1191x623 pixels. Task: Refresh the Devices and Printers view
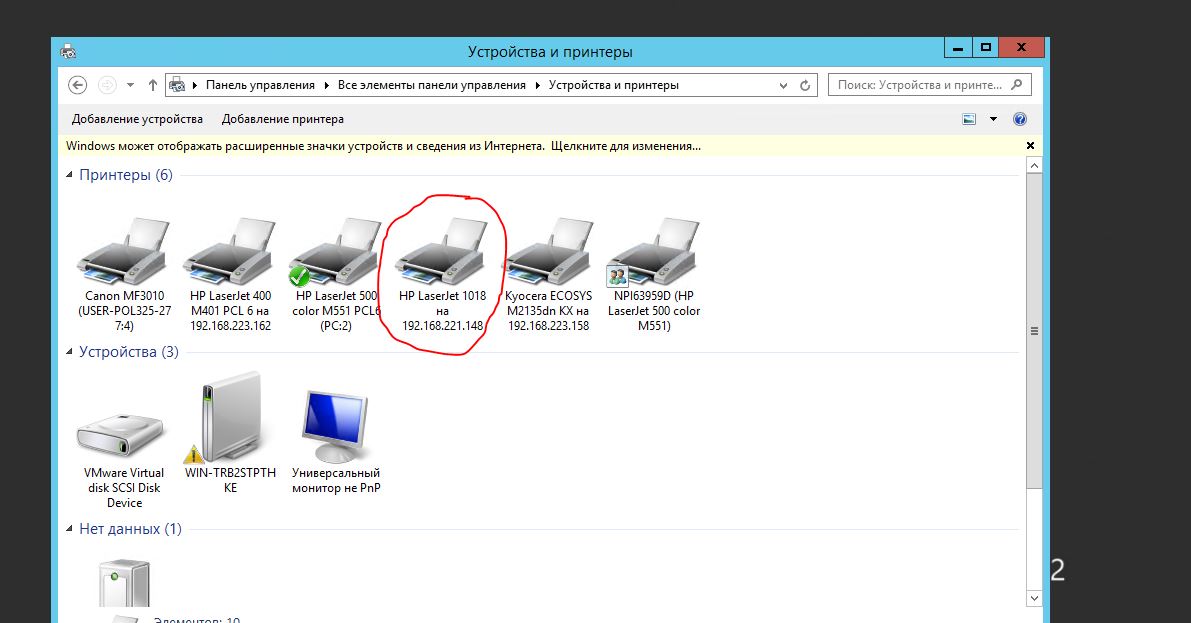point(805,85)
